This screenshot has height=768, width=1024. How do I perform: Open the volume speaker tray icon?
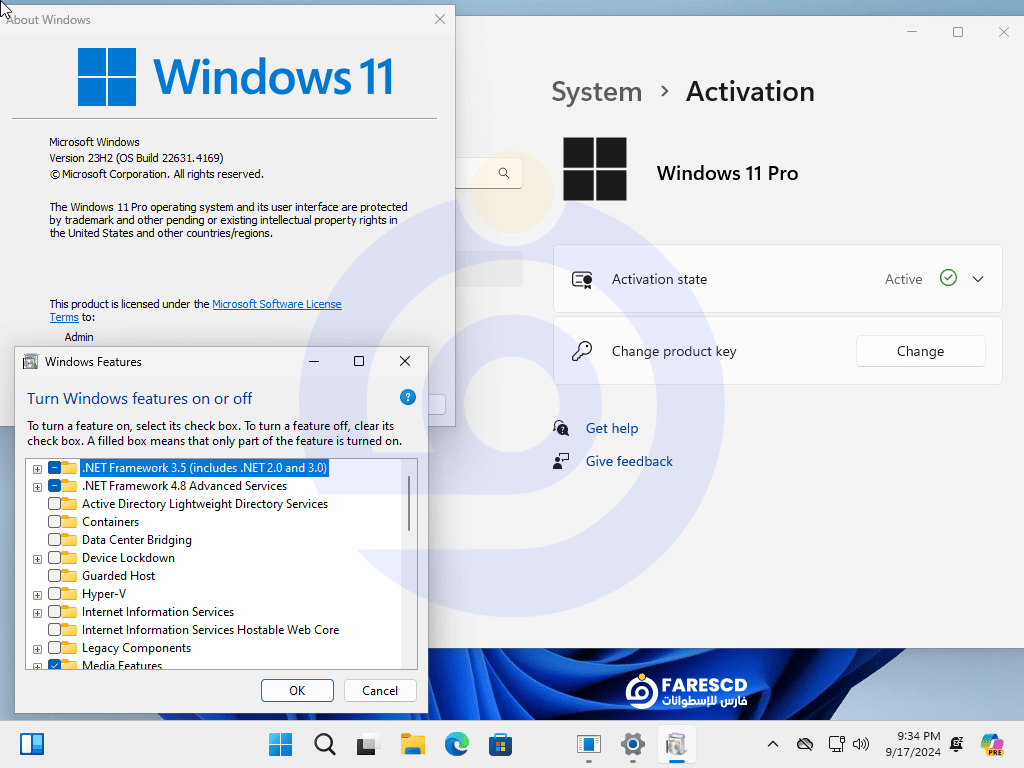pyautogui.click(x=861, y=744)
